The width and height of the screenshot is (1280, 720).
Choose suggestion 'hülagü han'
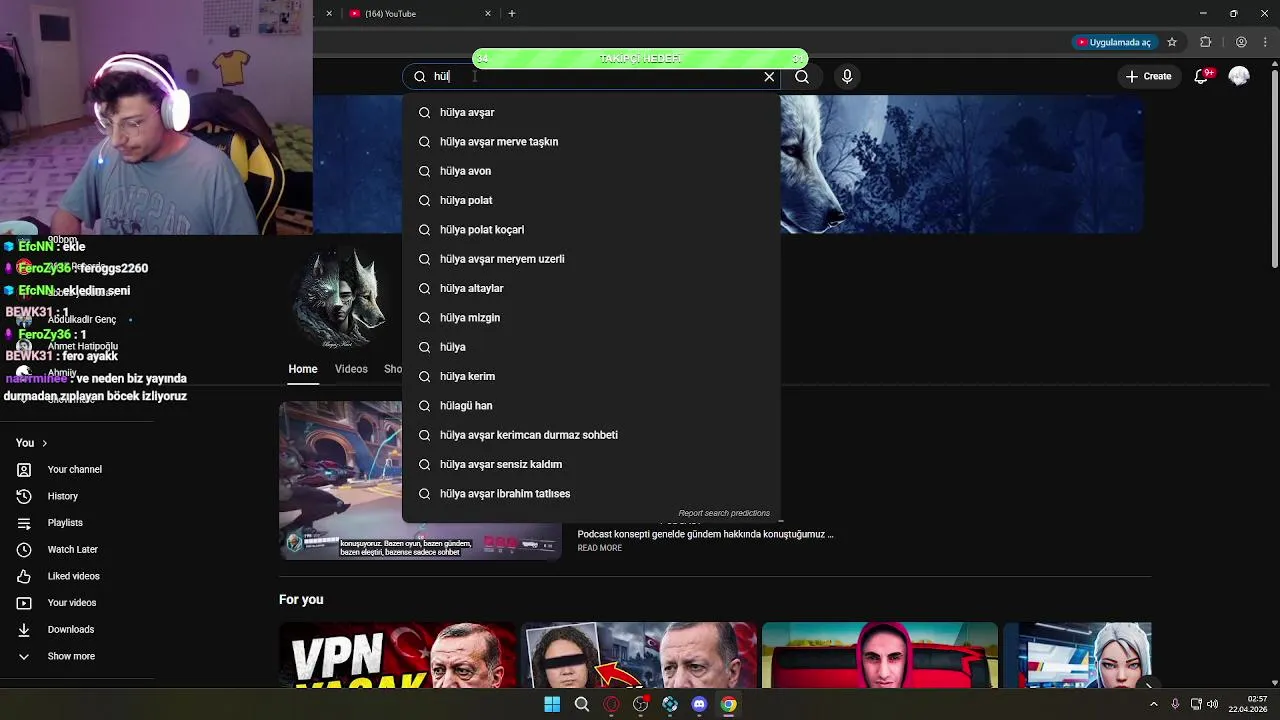[x=591, y=406]
